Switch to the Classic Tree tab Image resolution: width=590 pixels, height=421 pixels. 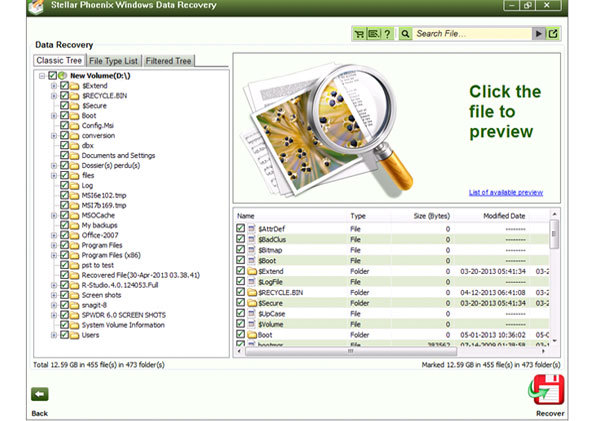[59, 61]
